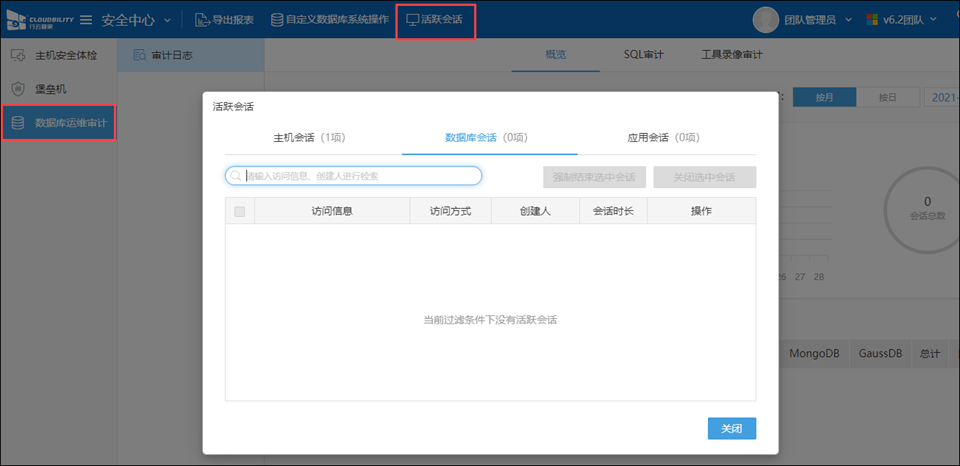Select the 按月 view toggle
960x466 pixels.
tap(824, 97)
